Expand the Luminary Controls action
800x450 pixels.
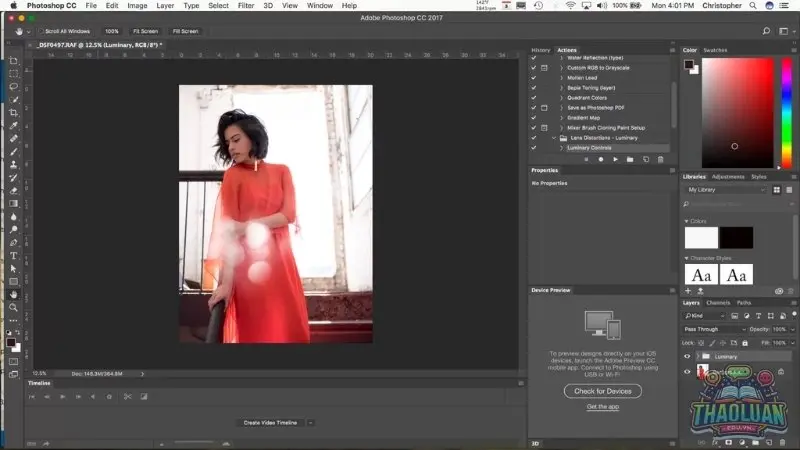pyautogui.click(x=562, y=148)
